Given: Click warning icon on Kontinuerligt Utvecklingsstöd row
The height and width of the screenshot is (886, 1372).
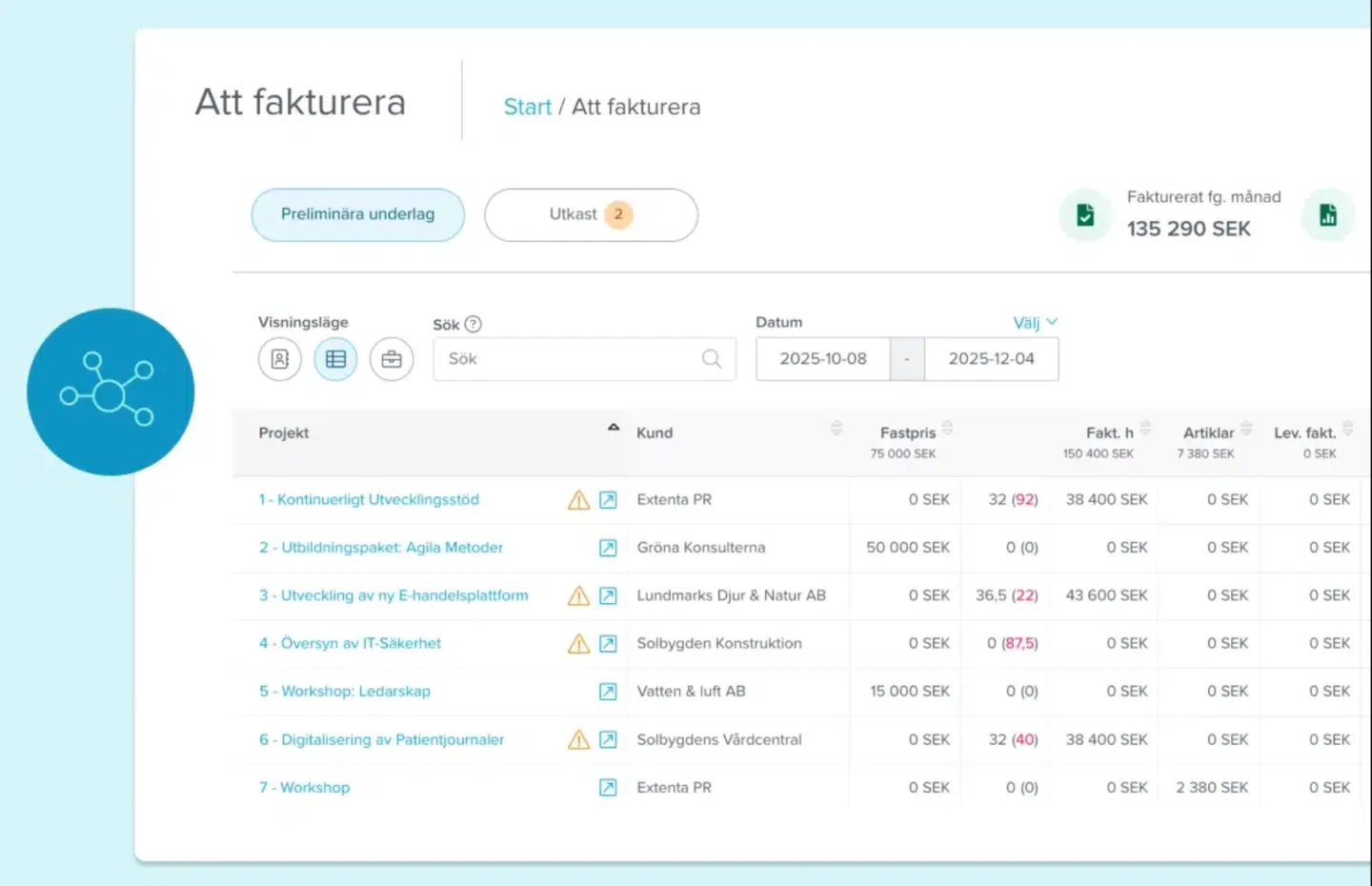Looking at the screenshot, I should pyautogui.click(x=578, y=499).
